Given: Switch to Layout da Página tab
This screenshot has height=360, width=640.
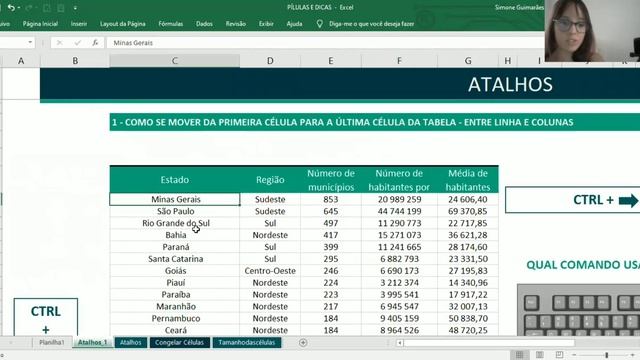Looking at the screenshot, I should tap(122, 24).
